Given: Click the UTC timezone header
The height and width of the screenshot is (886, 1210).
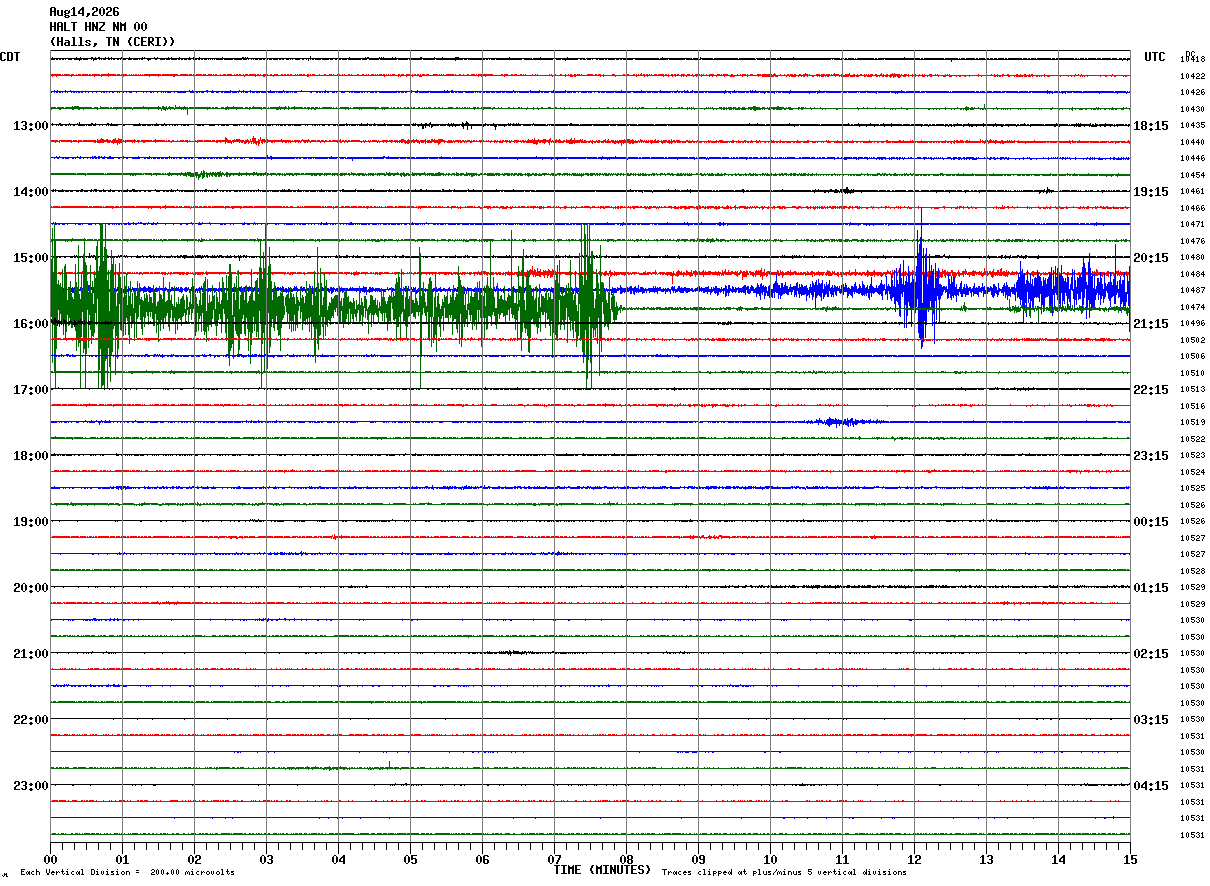Looking at the screenshot, I should [x=1155, y=57].
